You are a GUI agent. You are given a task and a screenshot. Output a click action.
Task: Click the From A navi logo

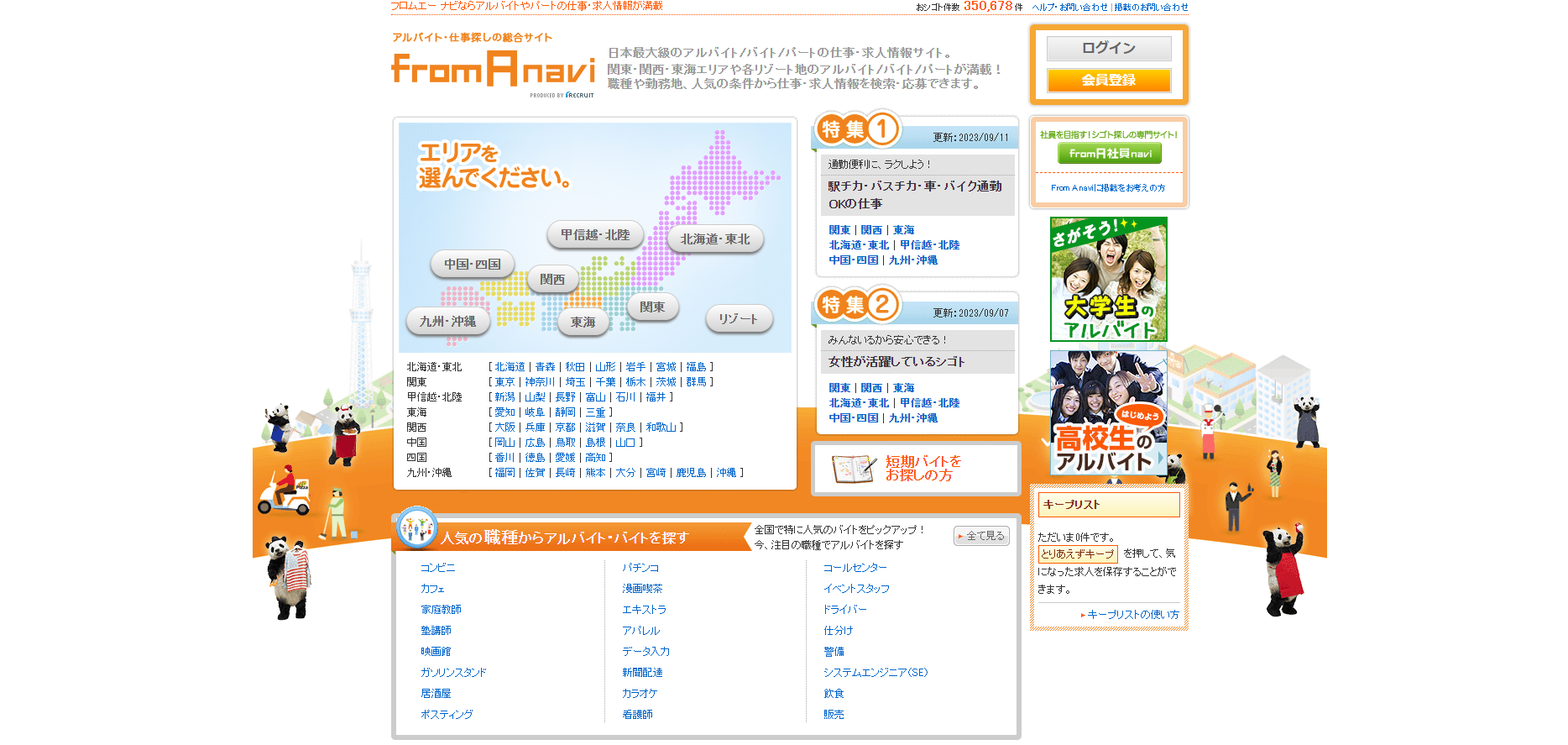point(494,70)
